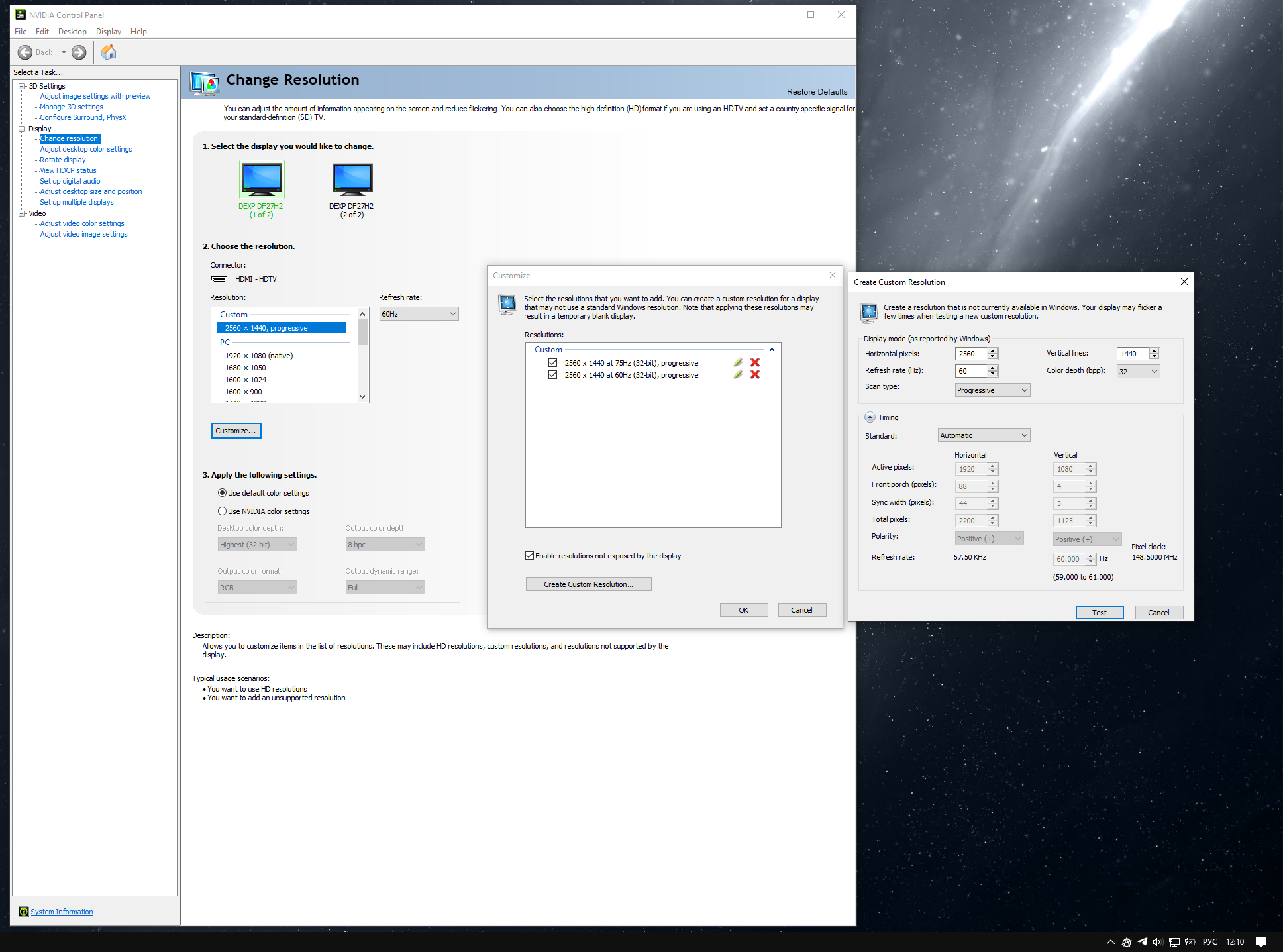This screenshot has width=1283, height=952.
Task: Click the Back arrow icon
Action: tap(25, 52)
